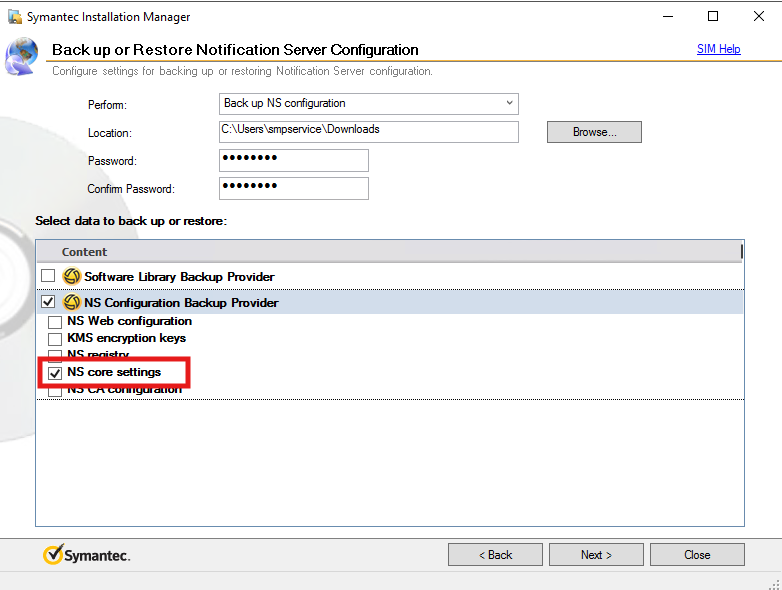Uncheck the NS Configuration Backup Provider checkbox

[48, 302]
